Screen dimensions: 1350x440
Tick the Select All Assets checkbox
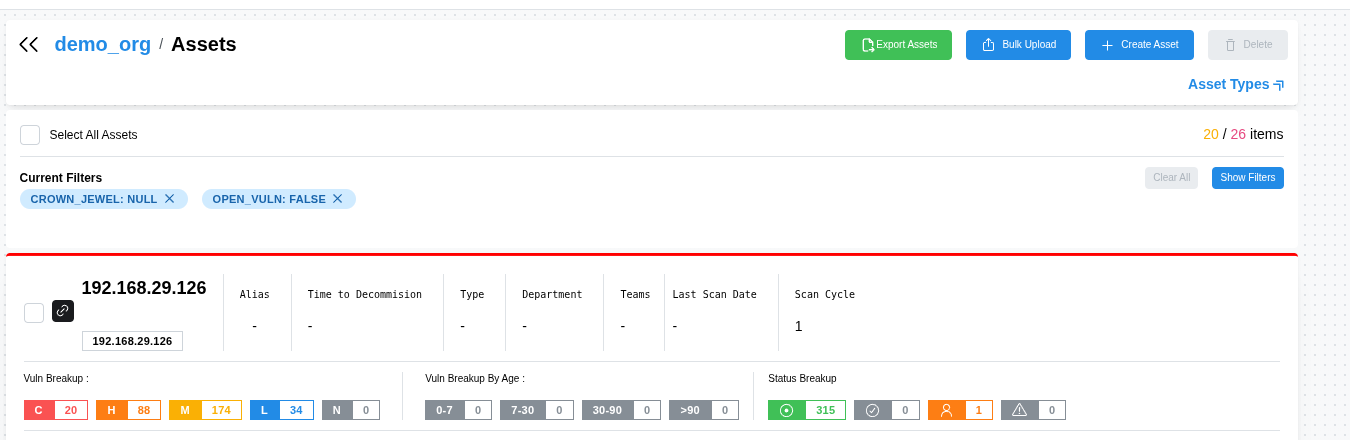coord(30,135)
